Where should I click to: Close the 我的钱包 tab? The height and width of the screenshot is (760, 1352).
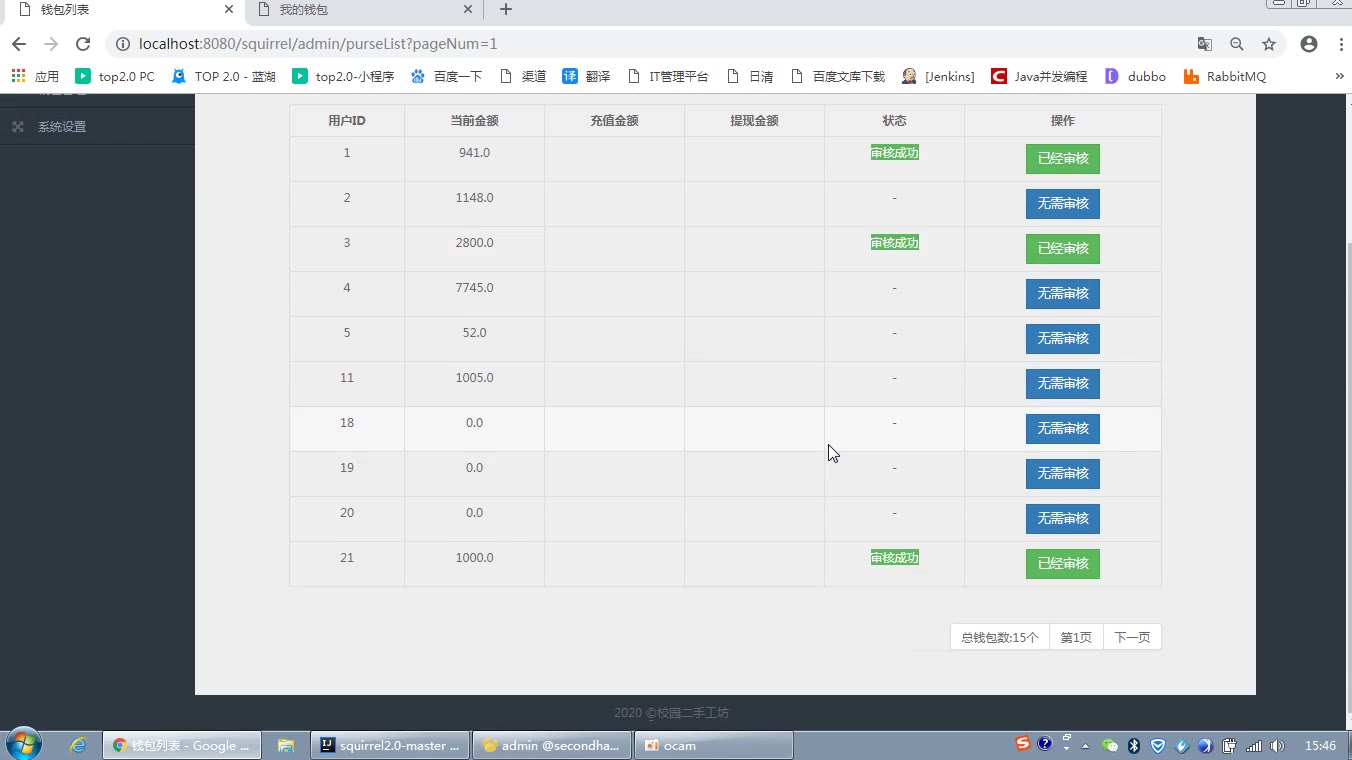coord(468,10)
